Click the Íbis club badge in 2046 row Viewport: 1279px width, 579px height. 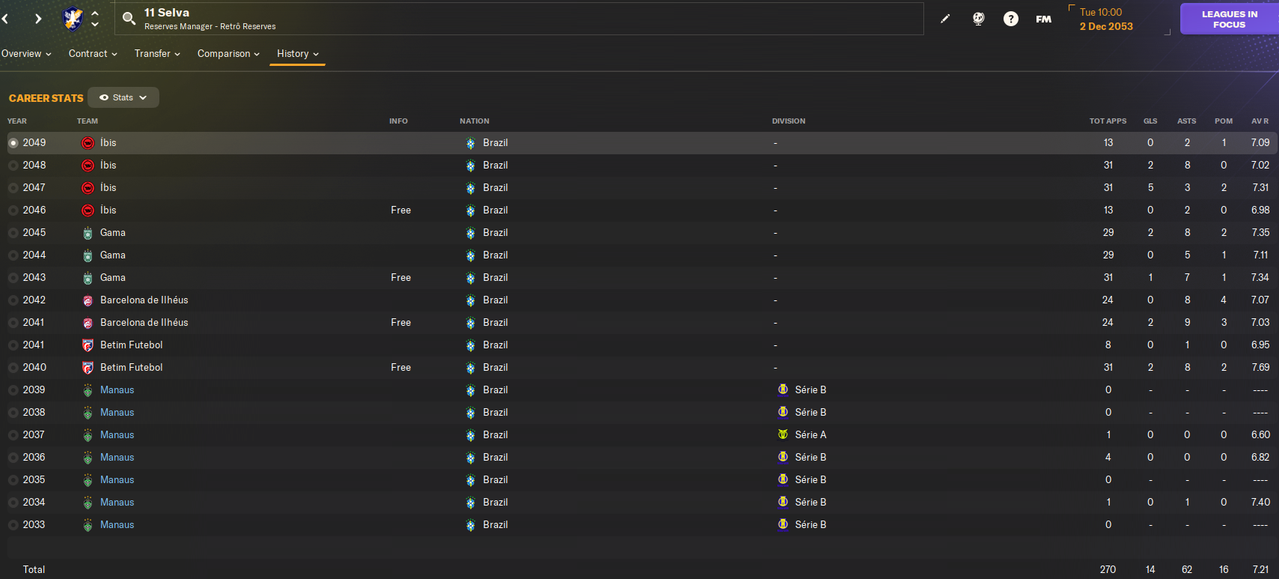pos(88,210)
